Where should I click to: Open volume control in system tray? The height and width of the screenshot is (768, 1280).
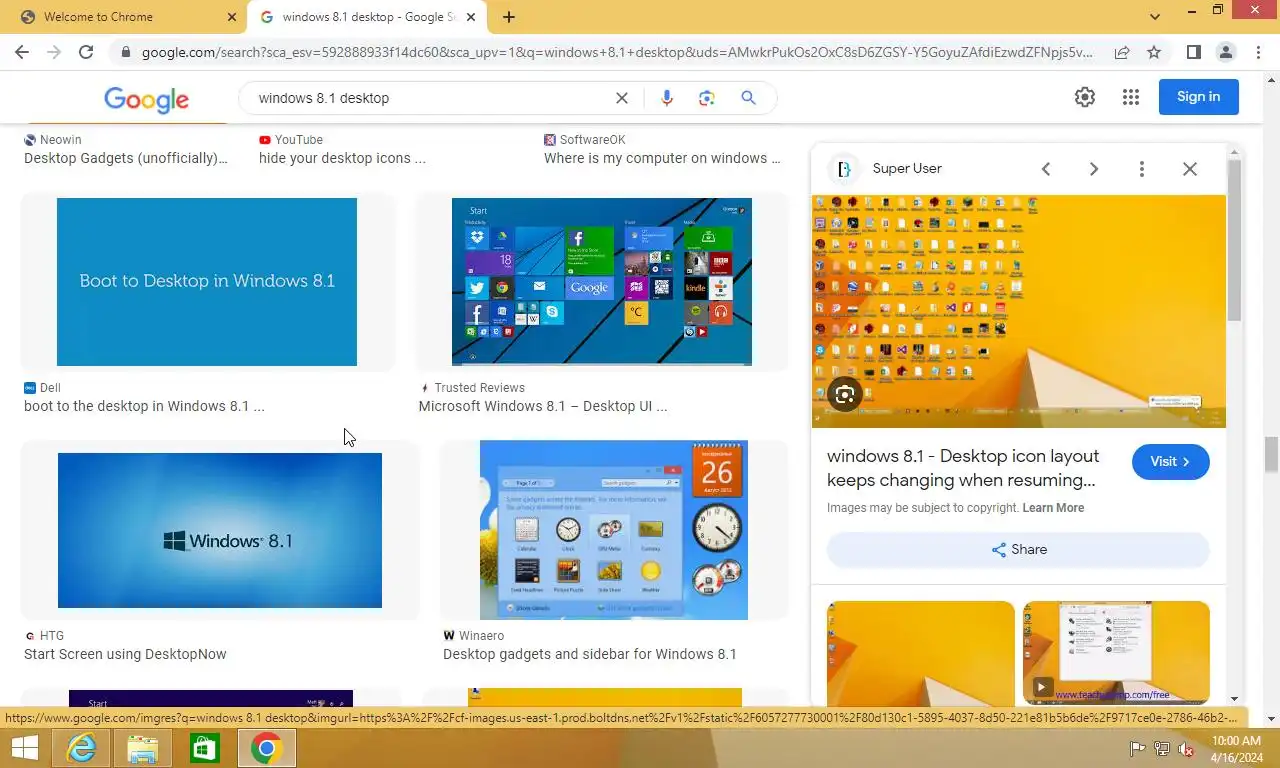tap(1186, 748)
